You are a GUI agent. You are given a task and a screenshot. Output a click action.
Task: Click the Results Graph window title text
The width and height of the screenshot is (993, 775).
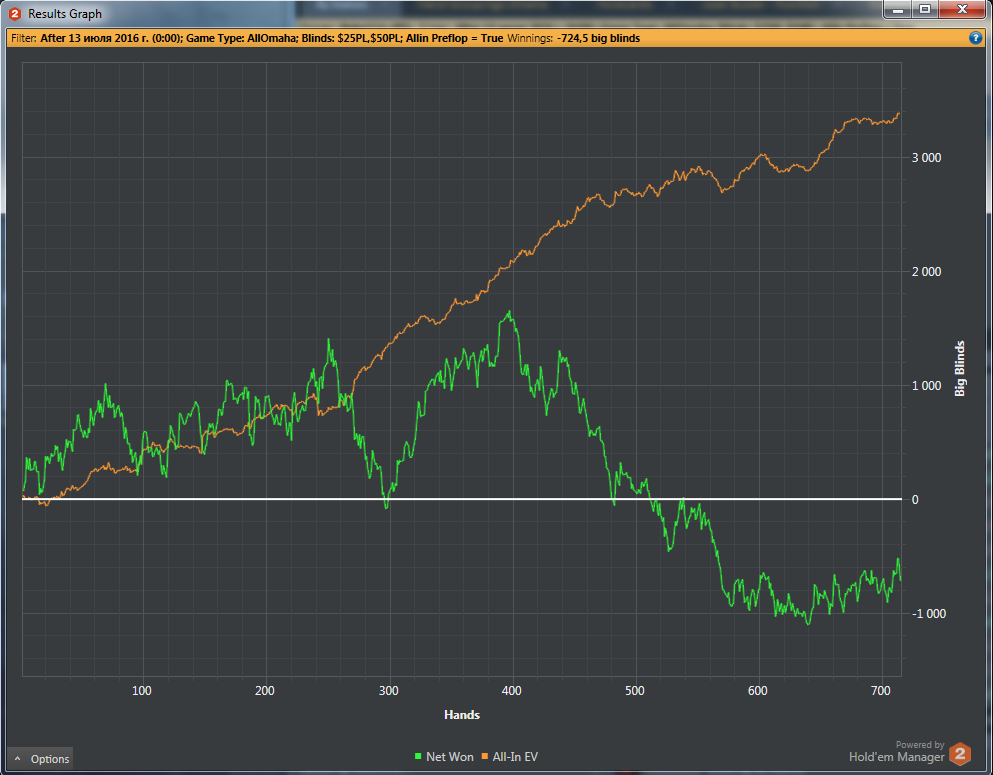coord(64,14)
